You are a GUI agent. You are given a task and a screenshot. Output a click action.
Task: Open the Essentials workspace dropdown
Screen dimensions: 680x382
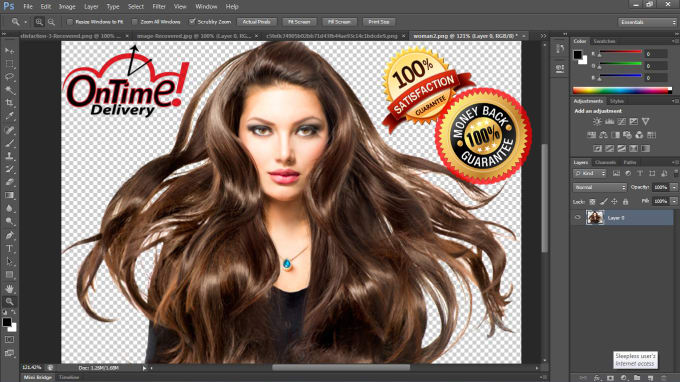point(647,22)
